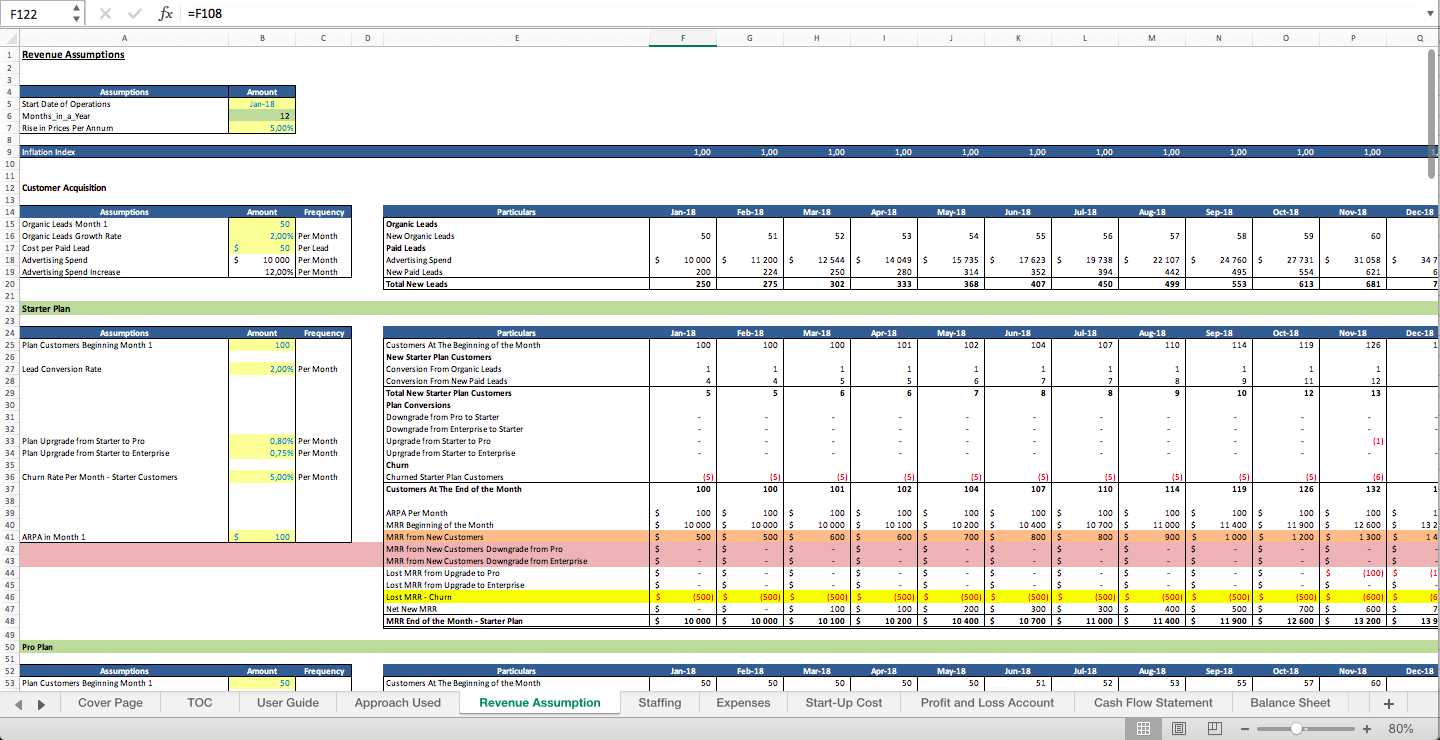1440x740 pixels.
Task: Open the TOC sheet tab
Action: click(200, 703)
